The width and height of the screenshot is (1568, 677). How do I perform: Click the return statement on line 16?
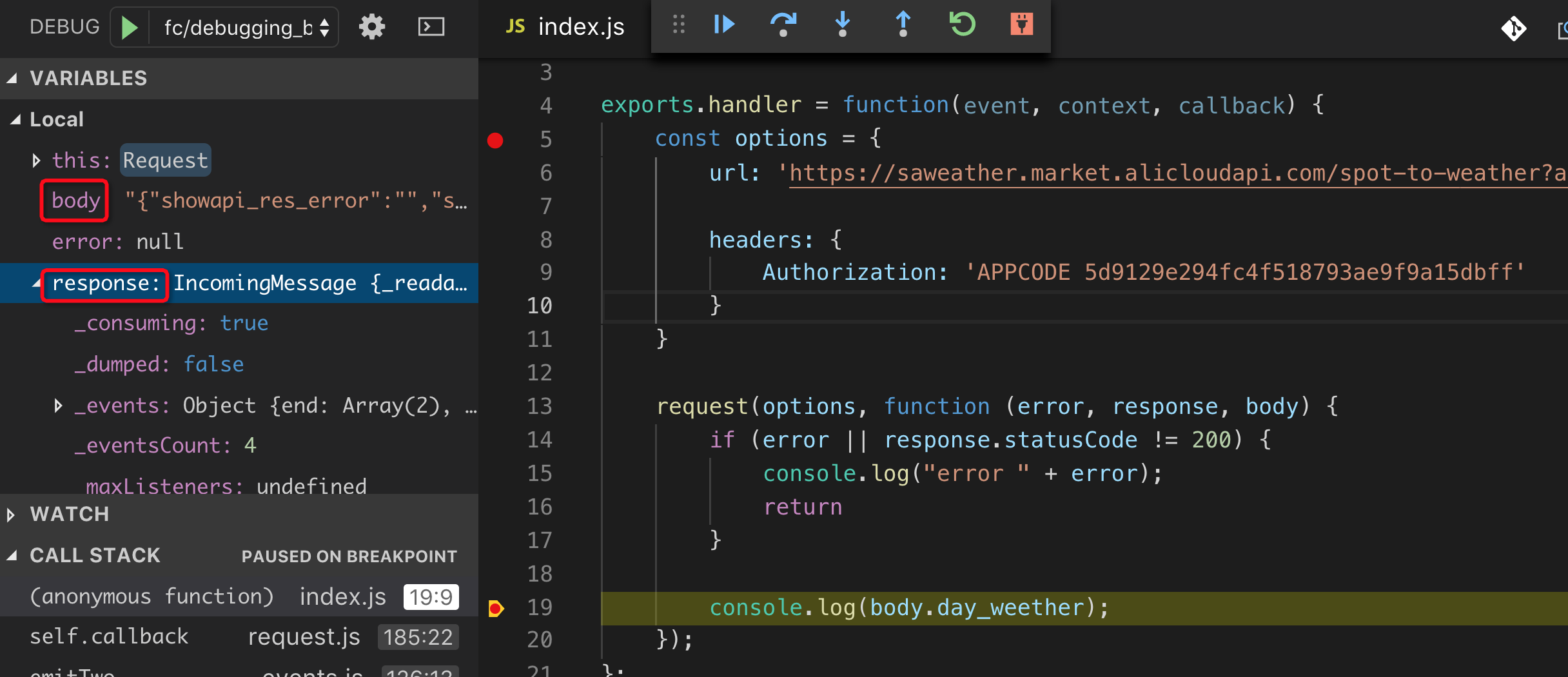(x=803, y=507)
